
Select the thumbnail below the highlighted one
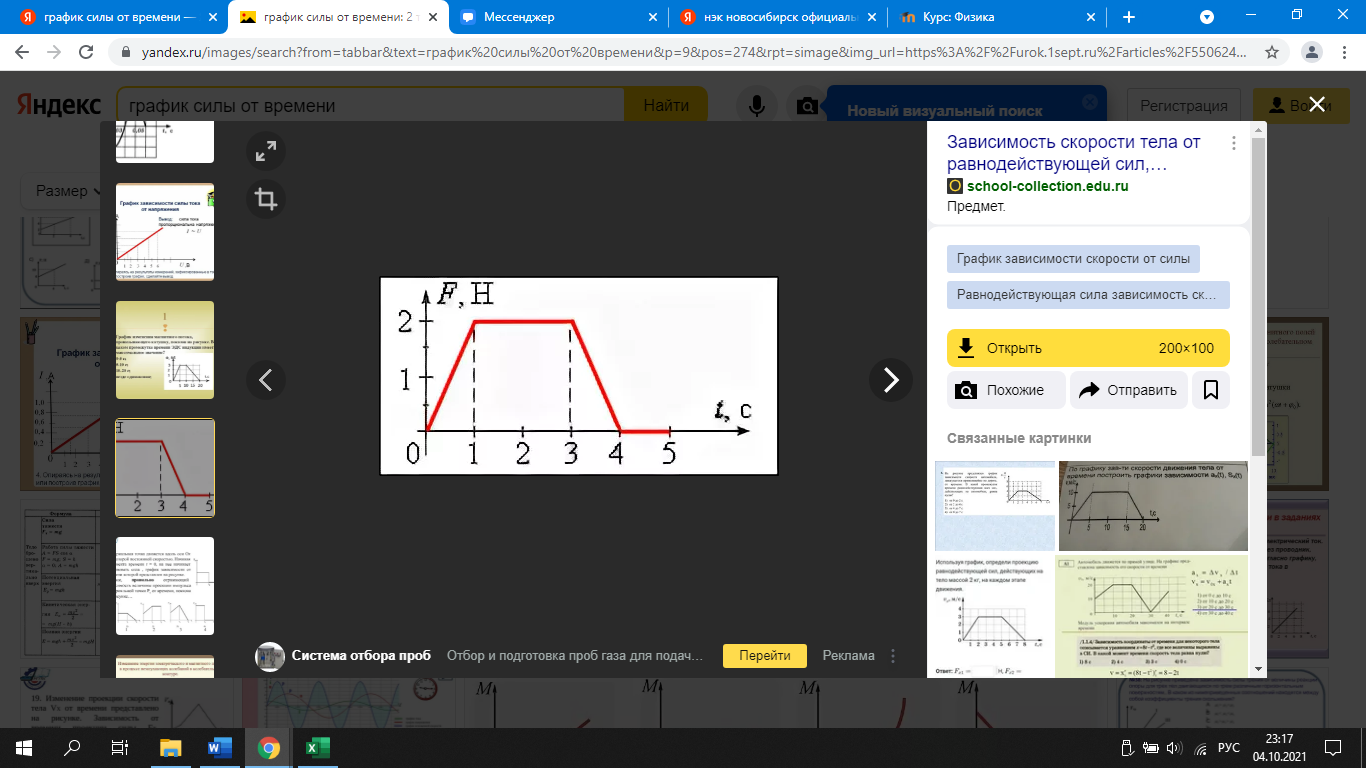pos(165,585)
